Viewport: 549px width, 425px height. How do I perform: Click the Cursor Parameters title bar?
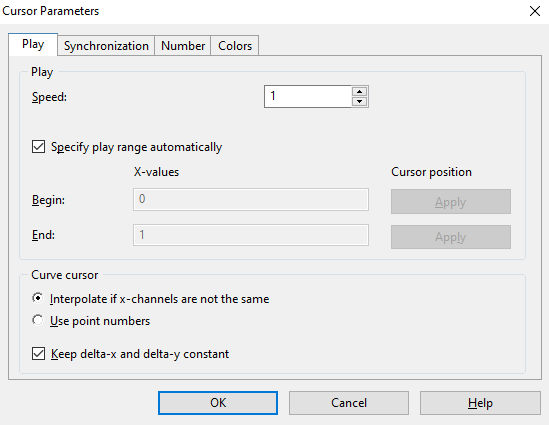click(263, 11)
